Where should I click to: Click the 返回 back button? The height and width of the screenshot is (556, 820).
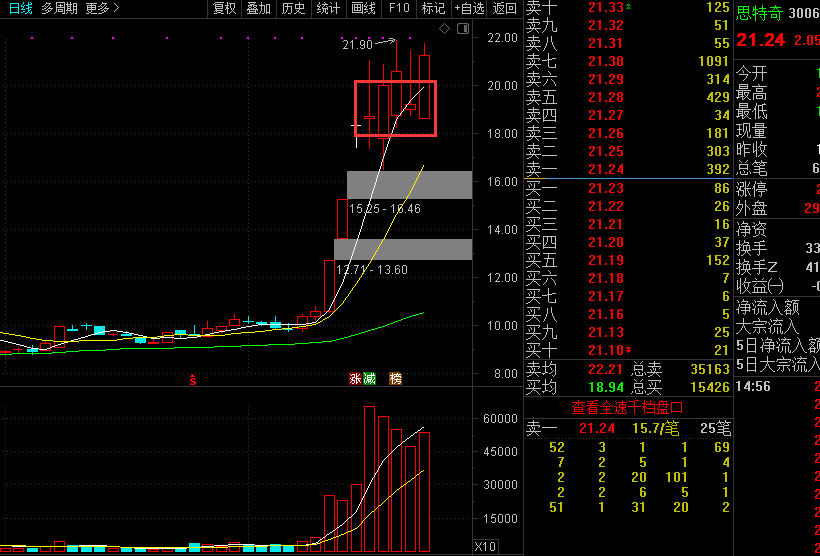click(505, 8)
